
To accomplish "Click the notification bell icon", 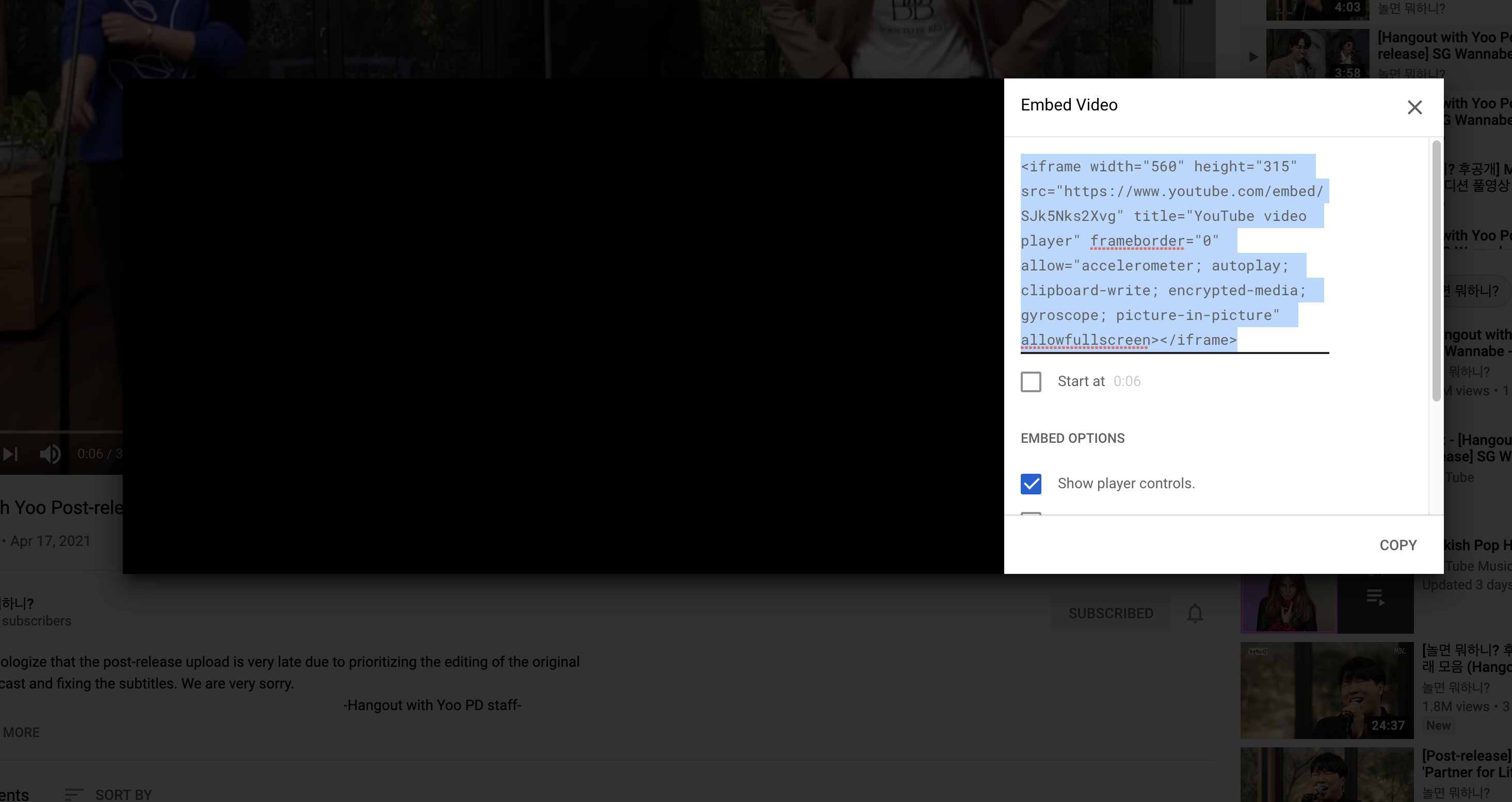I will 1195,614.
